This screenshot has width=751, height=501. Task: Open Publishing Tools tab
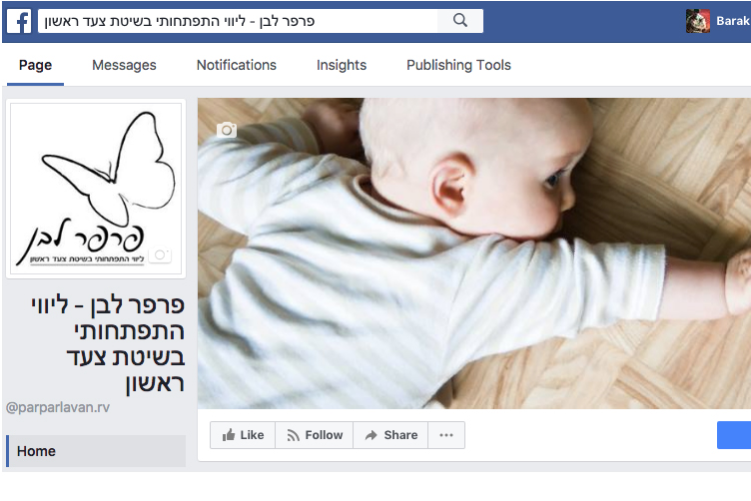coord(458,65)
